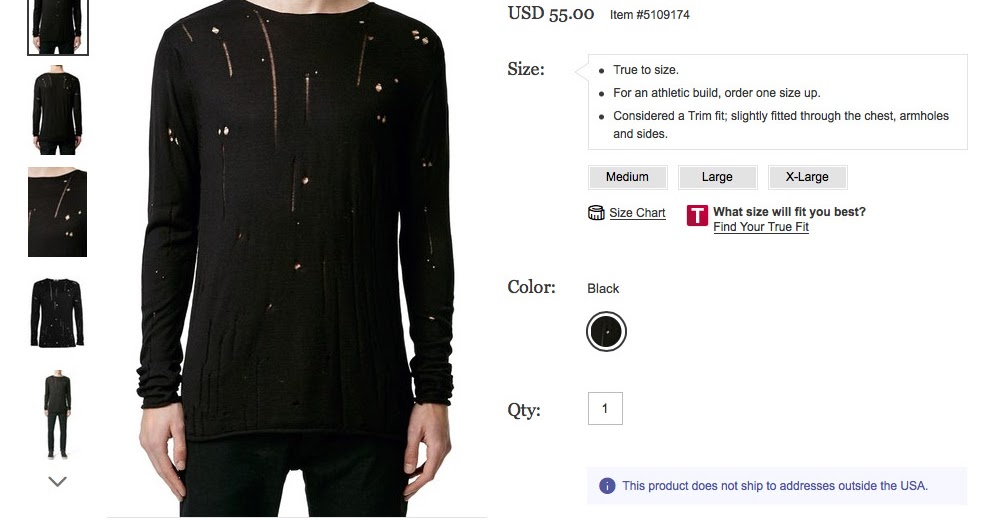Show more thumbnails with down chevron
The width and height of the screenshot is (990, 520).
pos(57,482)
